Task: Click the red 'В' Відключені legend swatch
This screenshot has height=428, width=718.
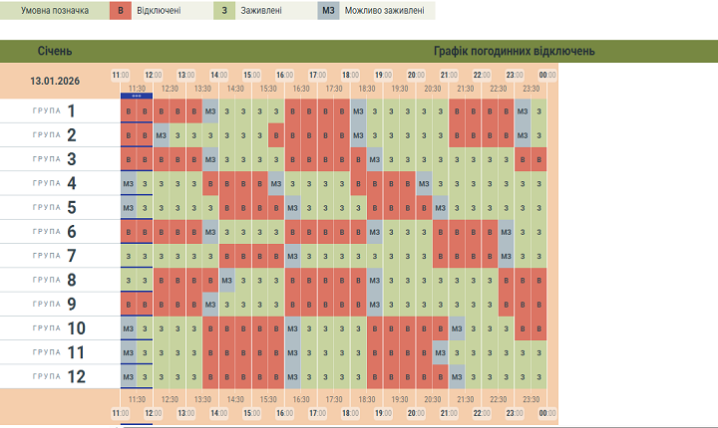Action: (122, 12)
